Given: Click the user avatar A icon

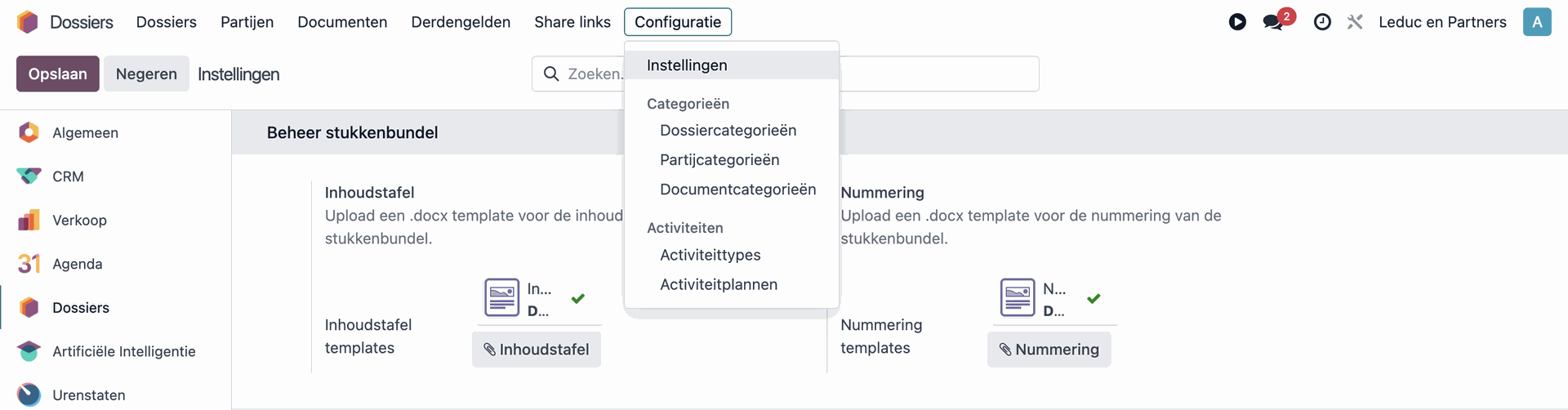Looking at the screenshot, I should tap(1536, 22).
